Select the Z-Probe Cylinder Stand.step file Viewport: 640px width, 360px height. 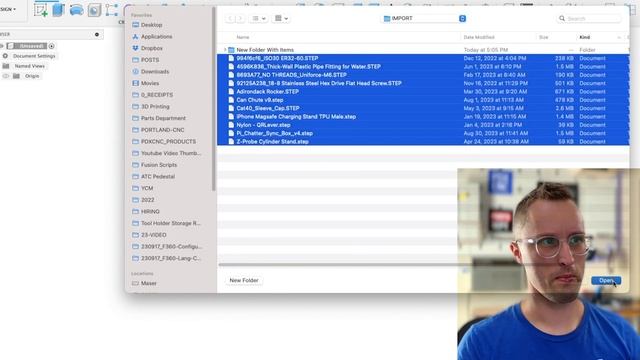tap(423, 142)
